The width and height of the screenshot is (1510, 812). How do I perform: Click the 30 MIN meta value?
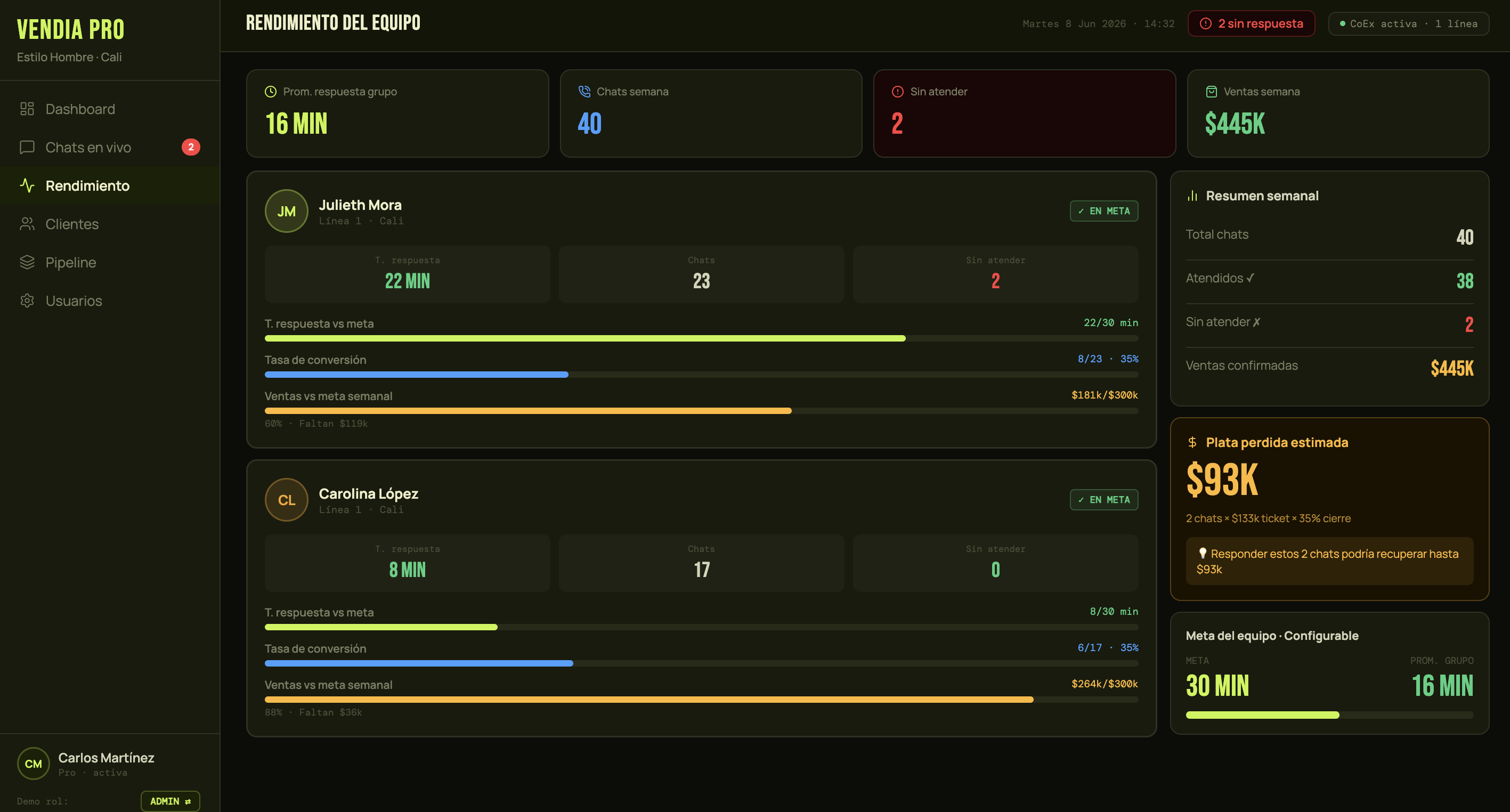click(1217, 686)
